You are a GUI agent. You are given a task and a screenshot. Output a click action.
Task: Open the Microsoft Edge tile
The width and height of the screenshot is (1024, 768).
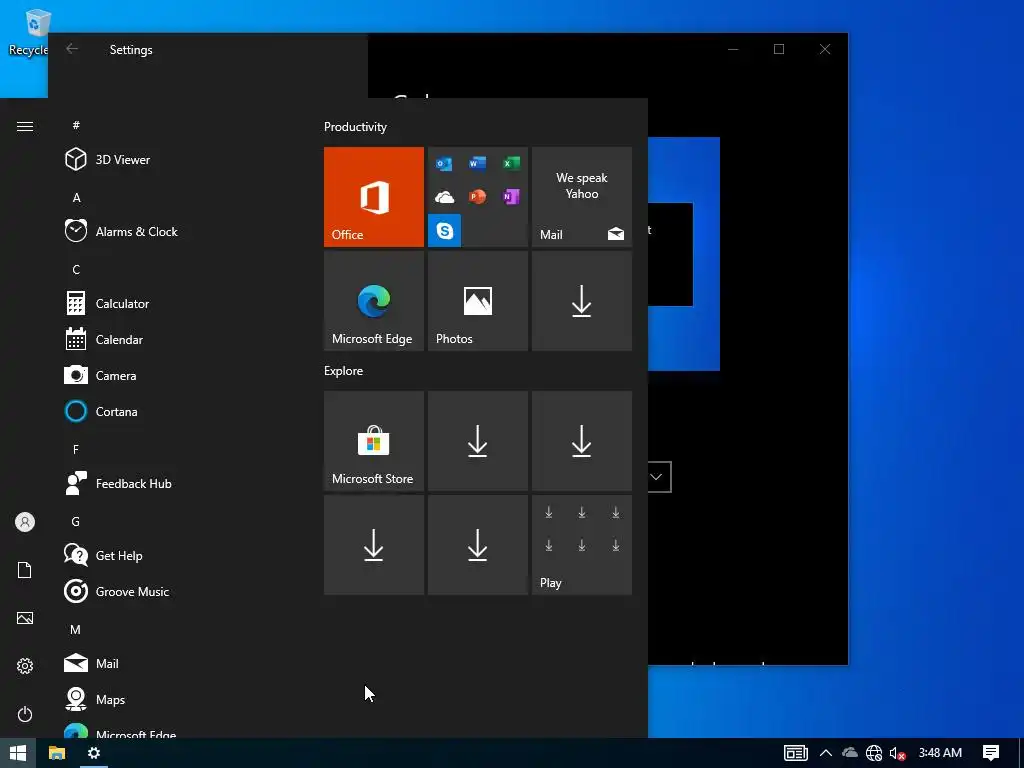tap(374, 301)
